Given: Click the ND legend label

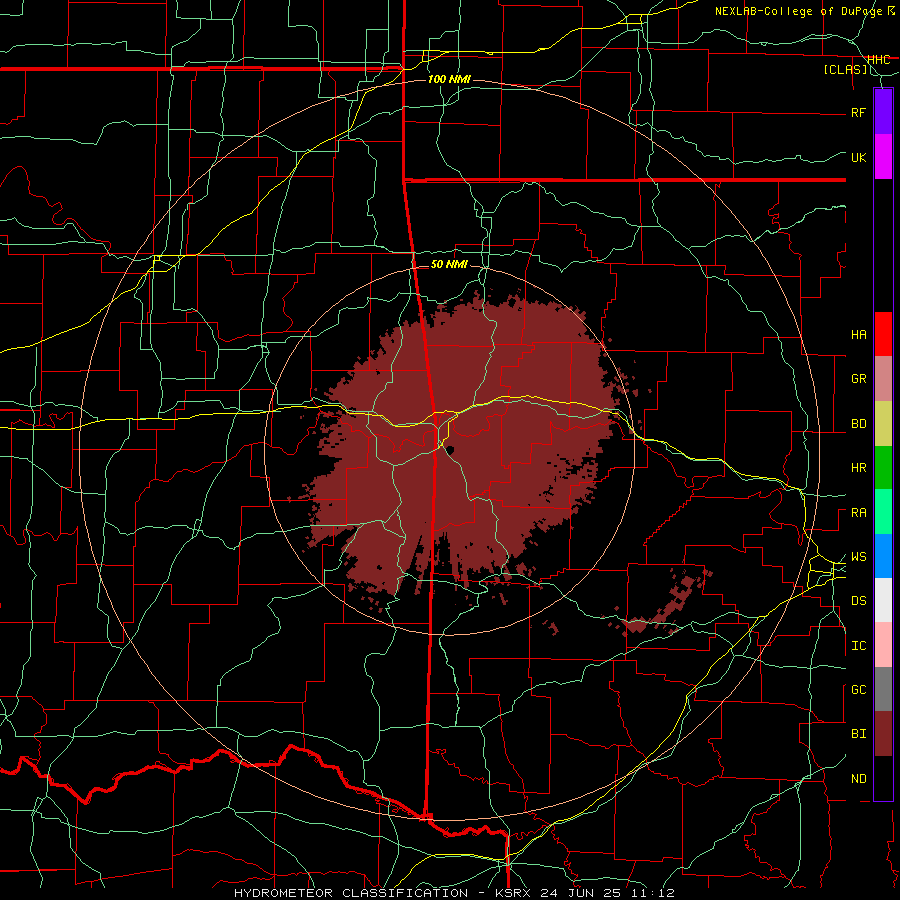Looking at the screenshot, I should pyautogui.click(x=858, y=779).
